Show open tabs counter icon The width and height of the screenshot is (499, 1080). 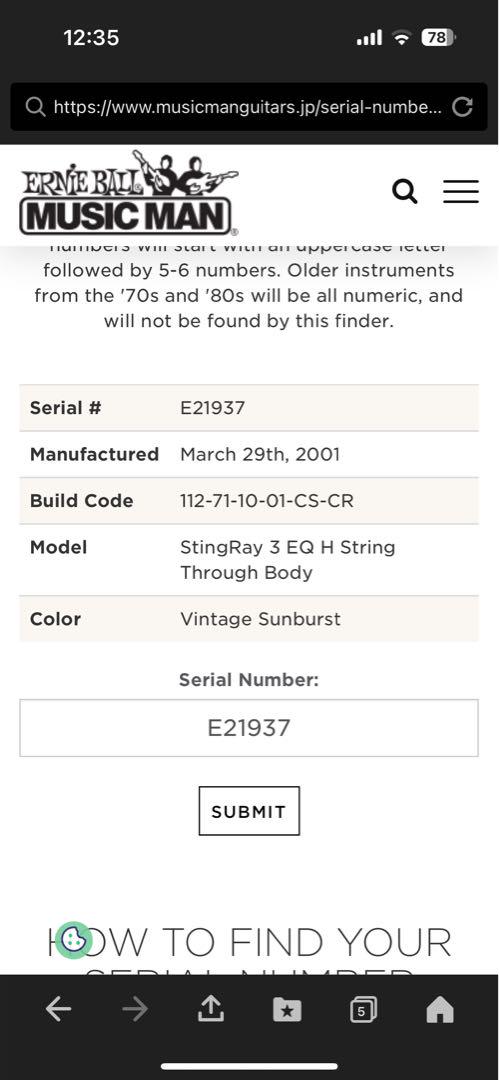(363, 1010)
